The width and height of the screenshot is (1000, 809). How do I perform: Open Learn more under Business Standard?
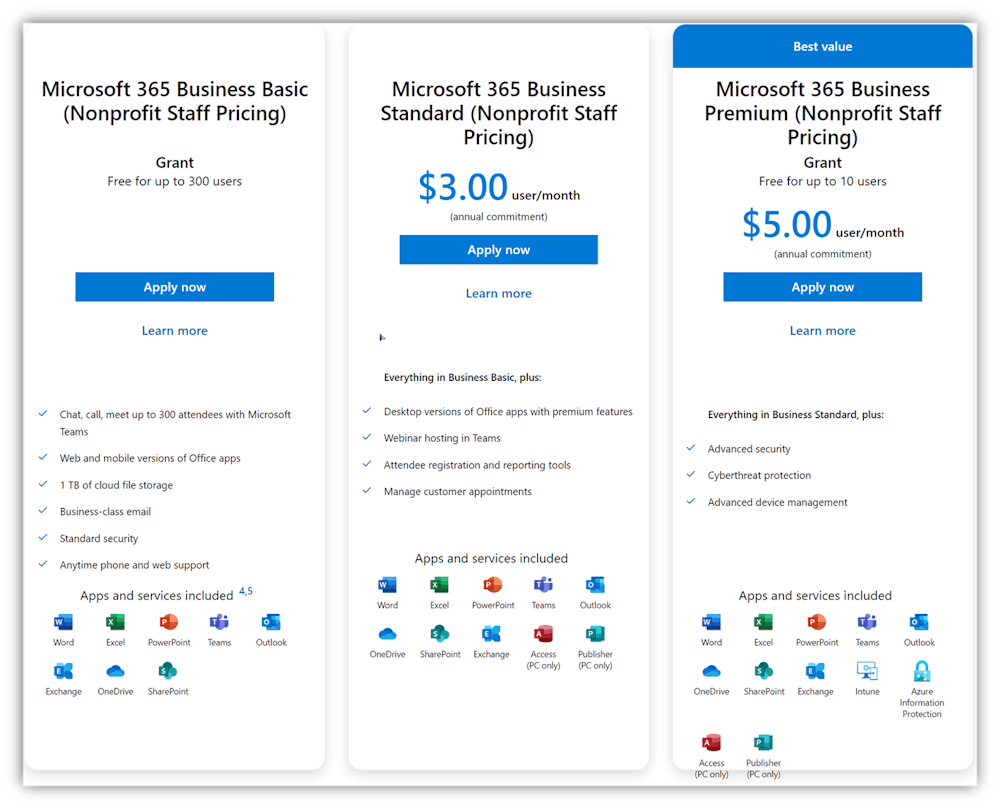pos(499,294)
